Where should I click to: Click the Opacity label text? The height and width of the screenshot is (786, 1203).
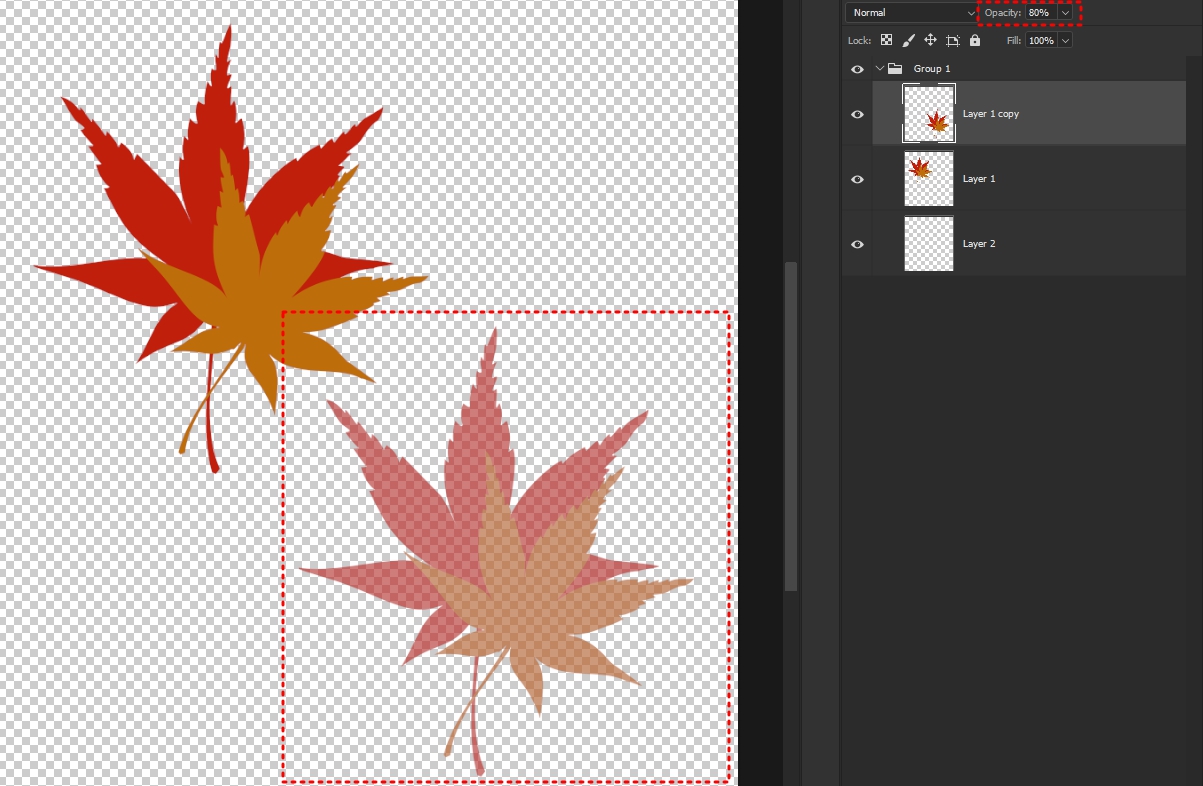(1003, 13)
